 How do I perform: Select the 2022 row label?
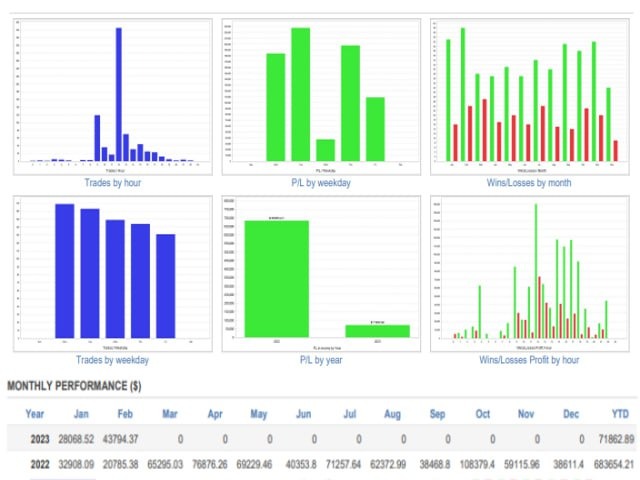tap(40, 464)
